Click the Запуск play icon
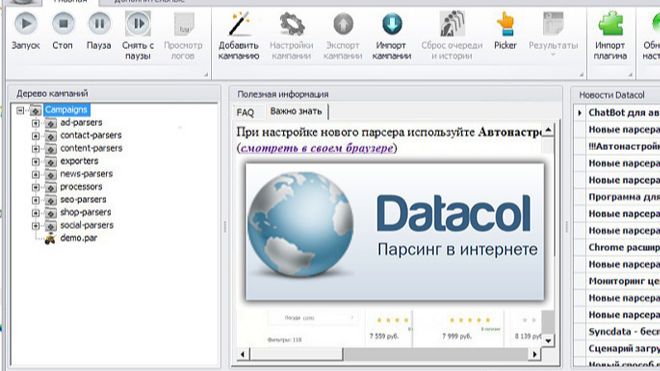The width and height of the screenshot is (660, 371). click(26, 24)
